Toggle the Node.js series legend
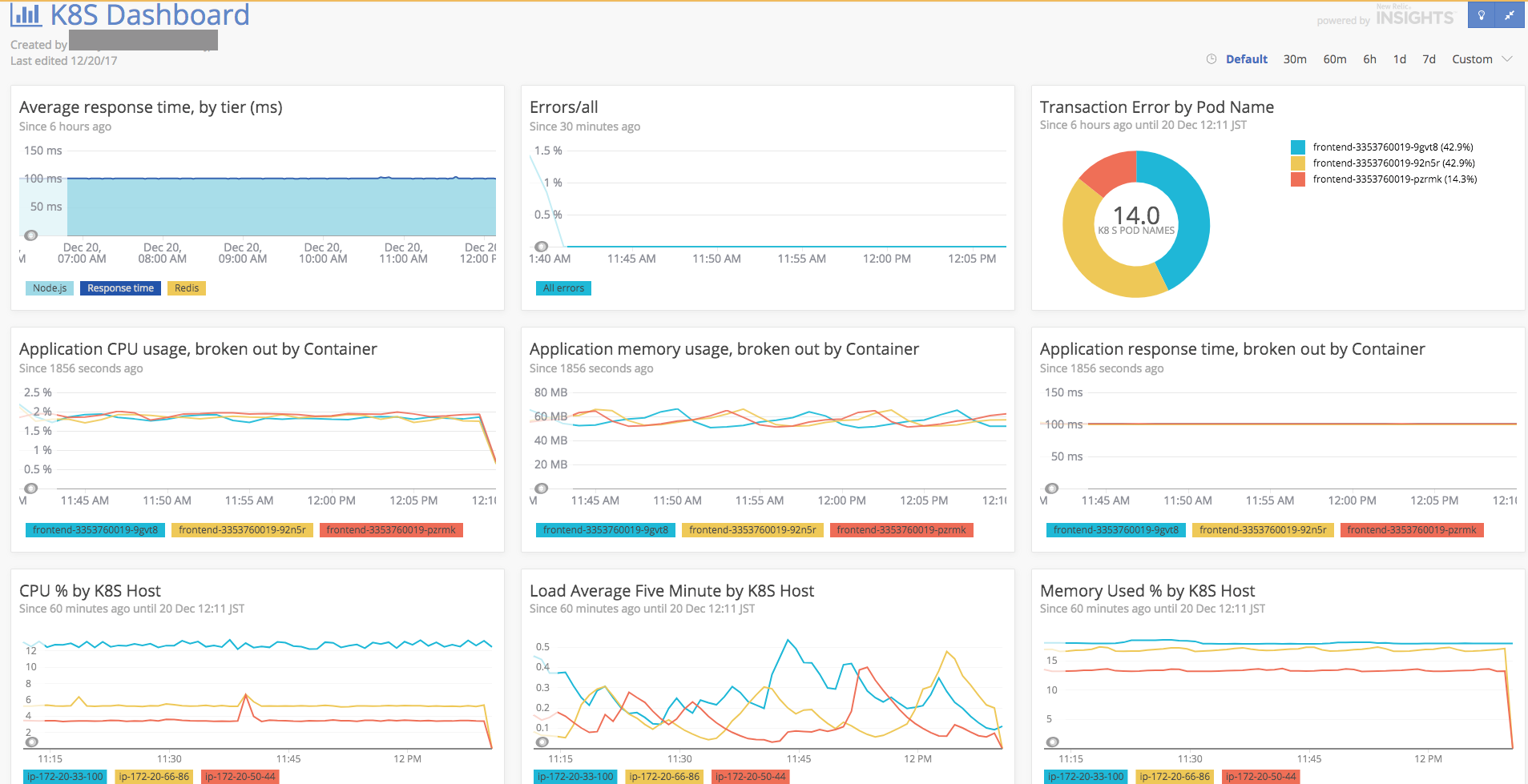This screenshot has height=784, width=1528. (x=50, y=288)
